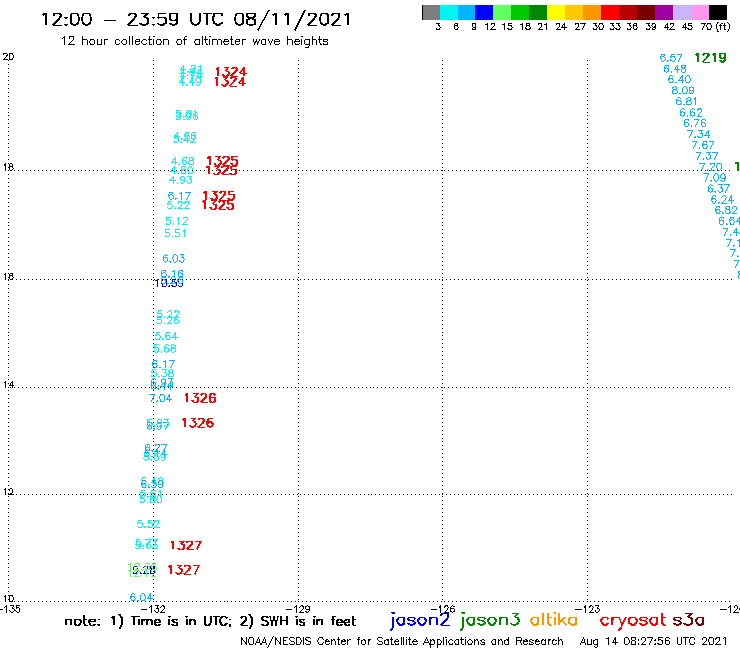
Task: Click wave height value 7.09
Action: click(715, 178)
